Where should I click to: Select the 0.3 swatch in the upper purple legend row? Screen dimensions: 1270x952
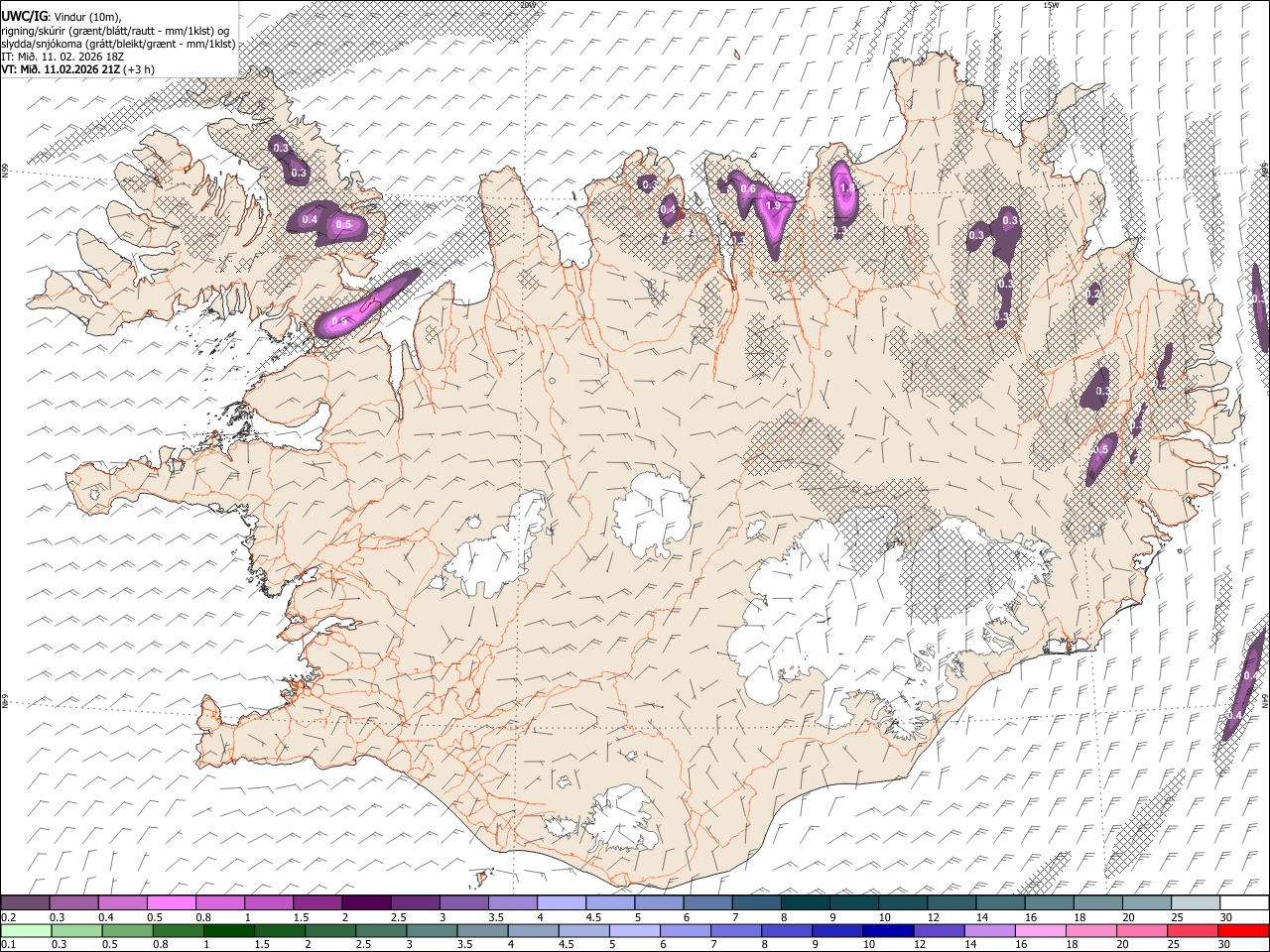74,903
